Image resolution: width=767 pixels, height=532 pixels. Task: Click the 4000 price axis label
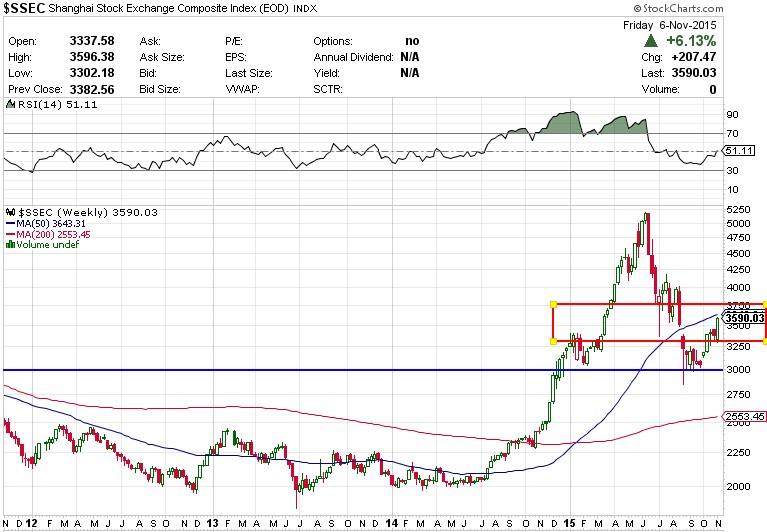coord(738,288)
